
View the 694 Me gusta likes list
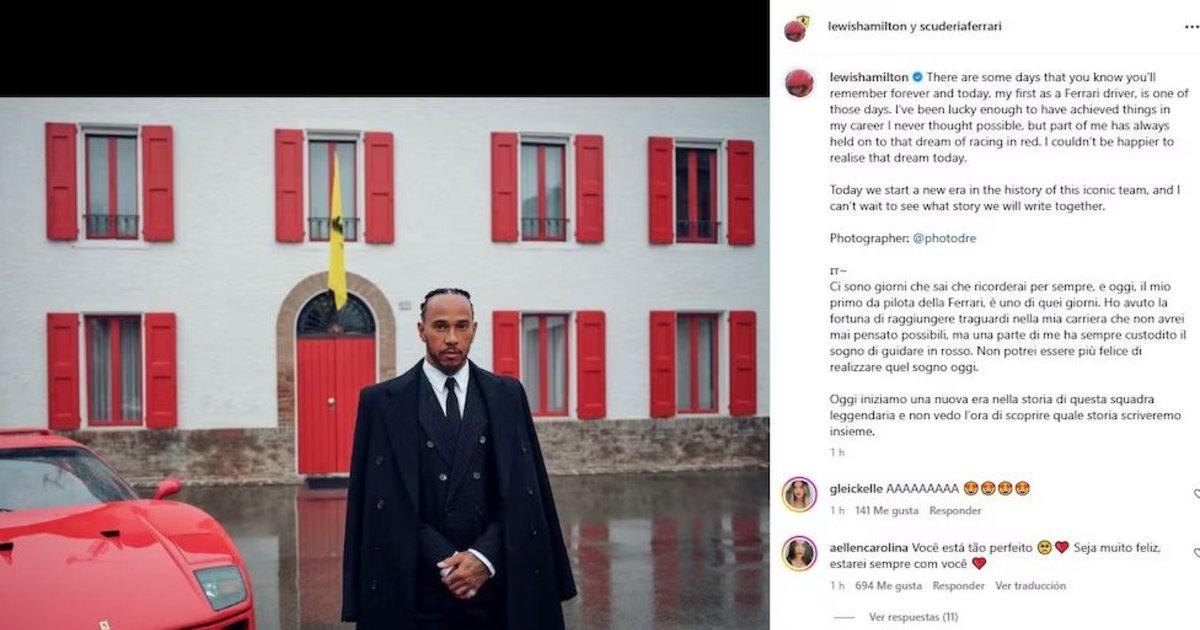(888, 586)
